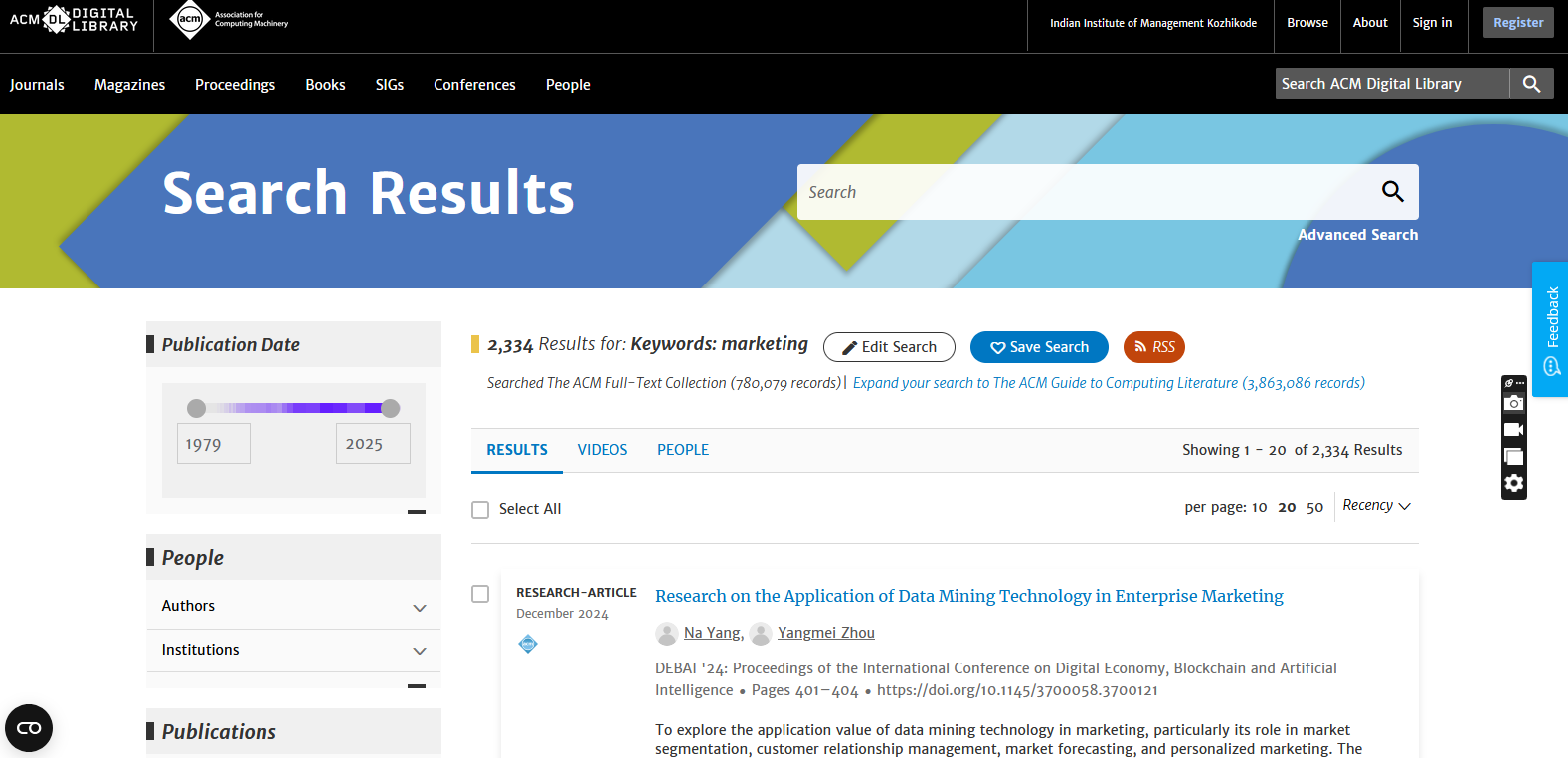
Task: Expand the Institutions filter
Action: click(419, 651)
